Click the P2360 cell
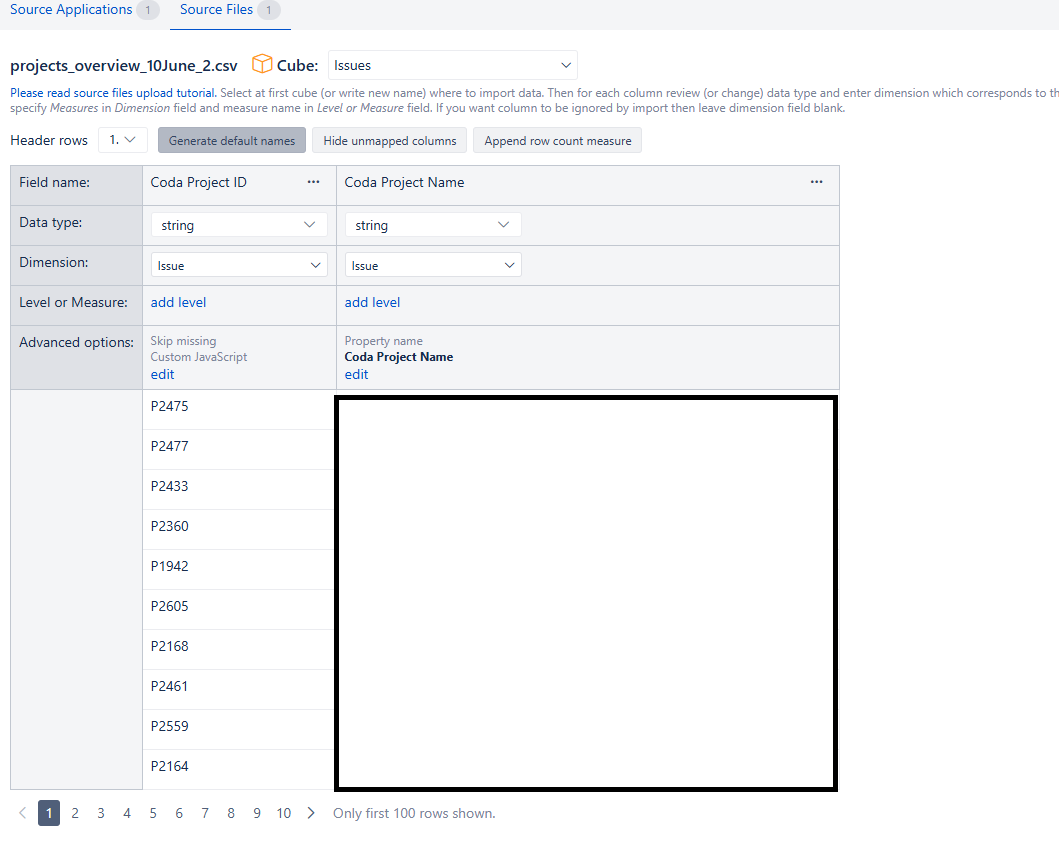The height and width of the screenshot is (854, 1059). (239, 529)
